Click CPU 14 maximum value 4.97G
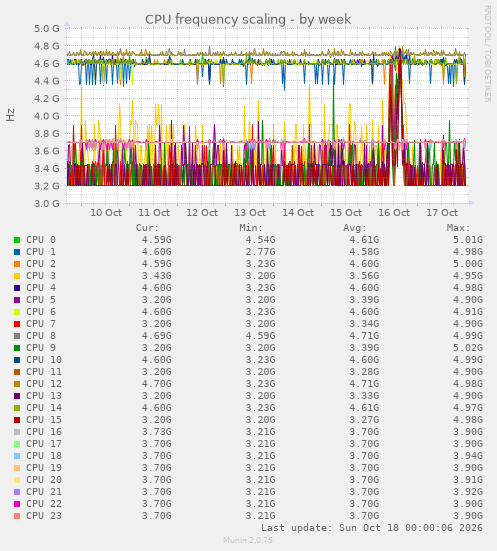The image size is (497, 551). (x=468, y=408)
